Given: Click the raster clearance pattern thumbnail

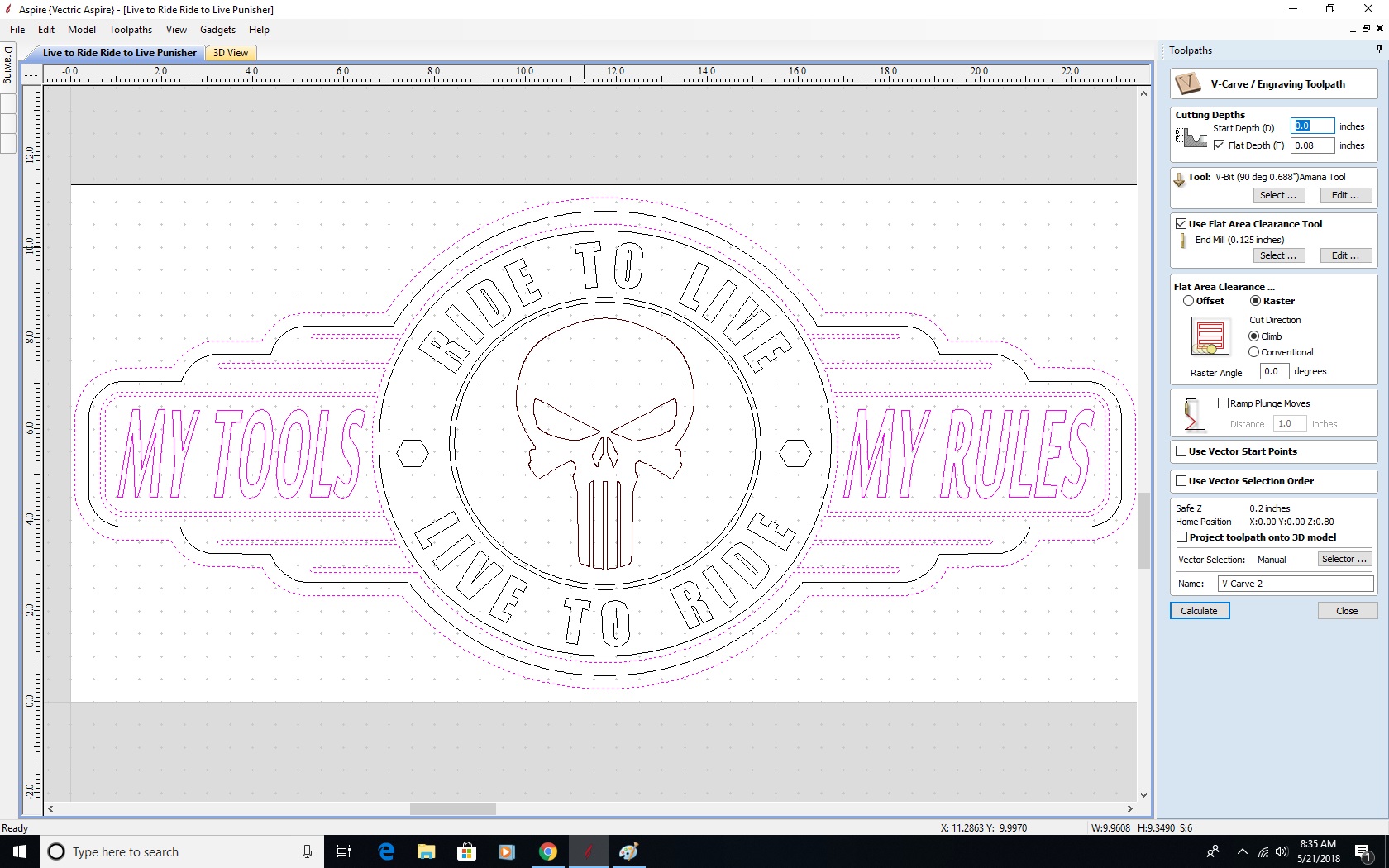Looking at the screenshot, I should pos(1210,336).
